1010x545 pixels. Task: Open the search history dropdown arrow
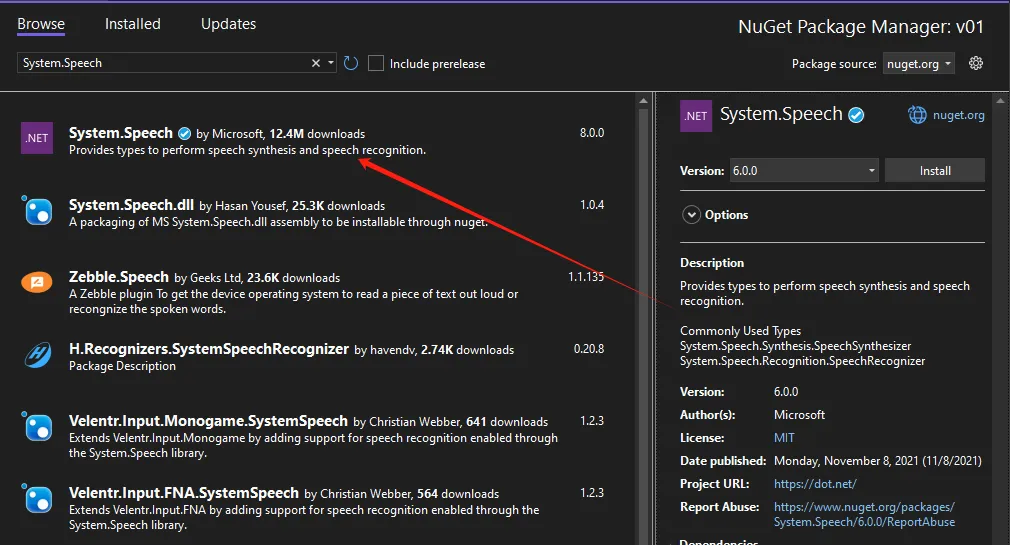[330, 63]
